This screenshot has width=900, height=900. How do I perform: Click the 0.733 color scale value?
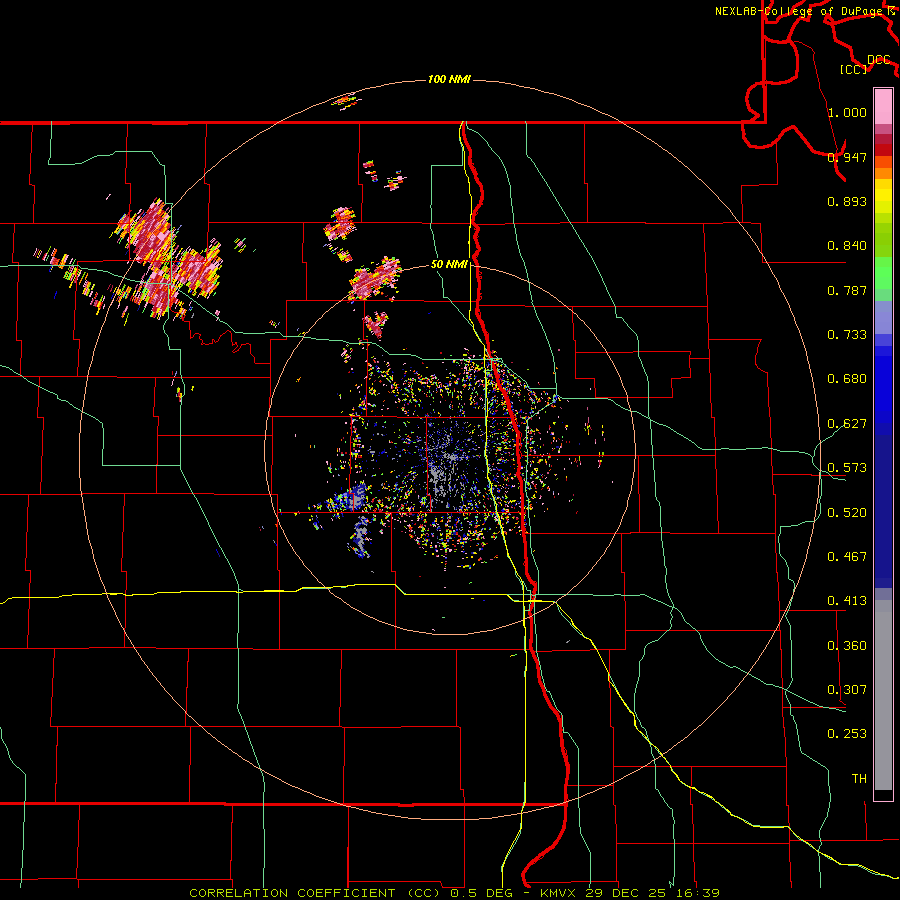point(847,335)
